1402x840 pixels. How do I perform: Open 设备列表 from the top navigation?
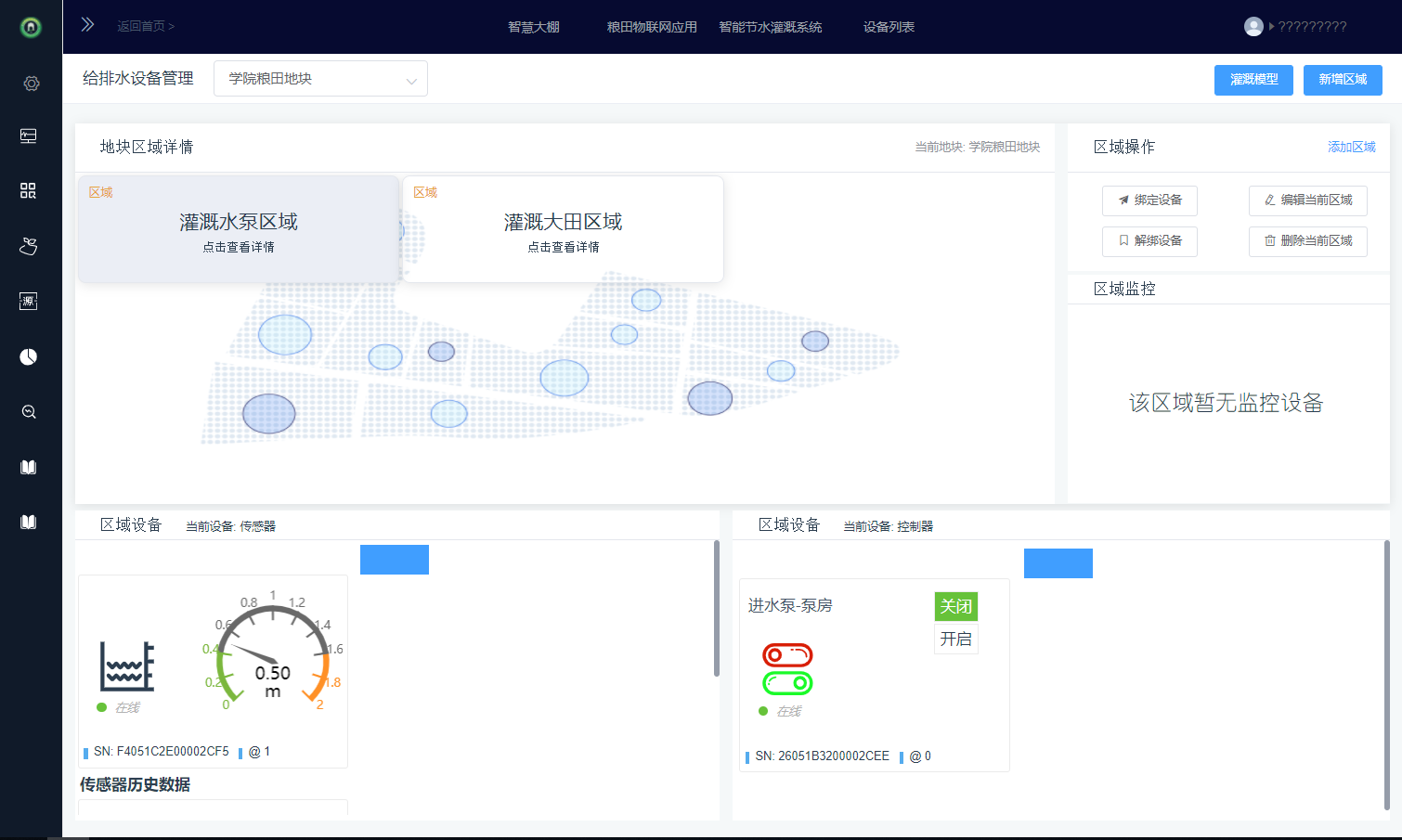pyautogui.click(x=888, y=26)
